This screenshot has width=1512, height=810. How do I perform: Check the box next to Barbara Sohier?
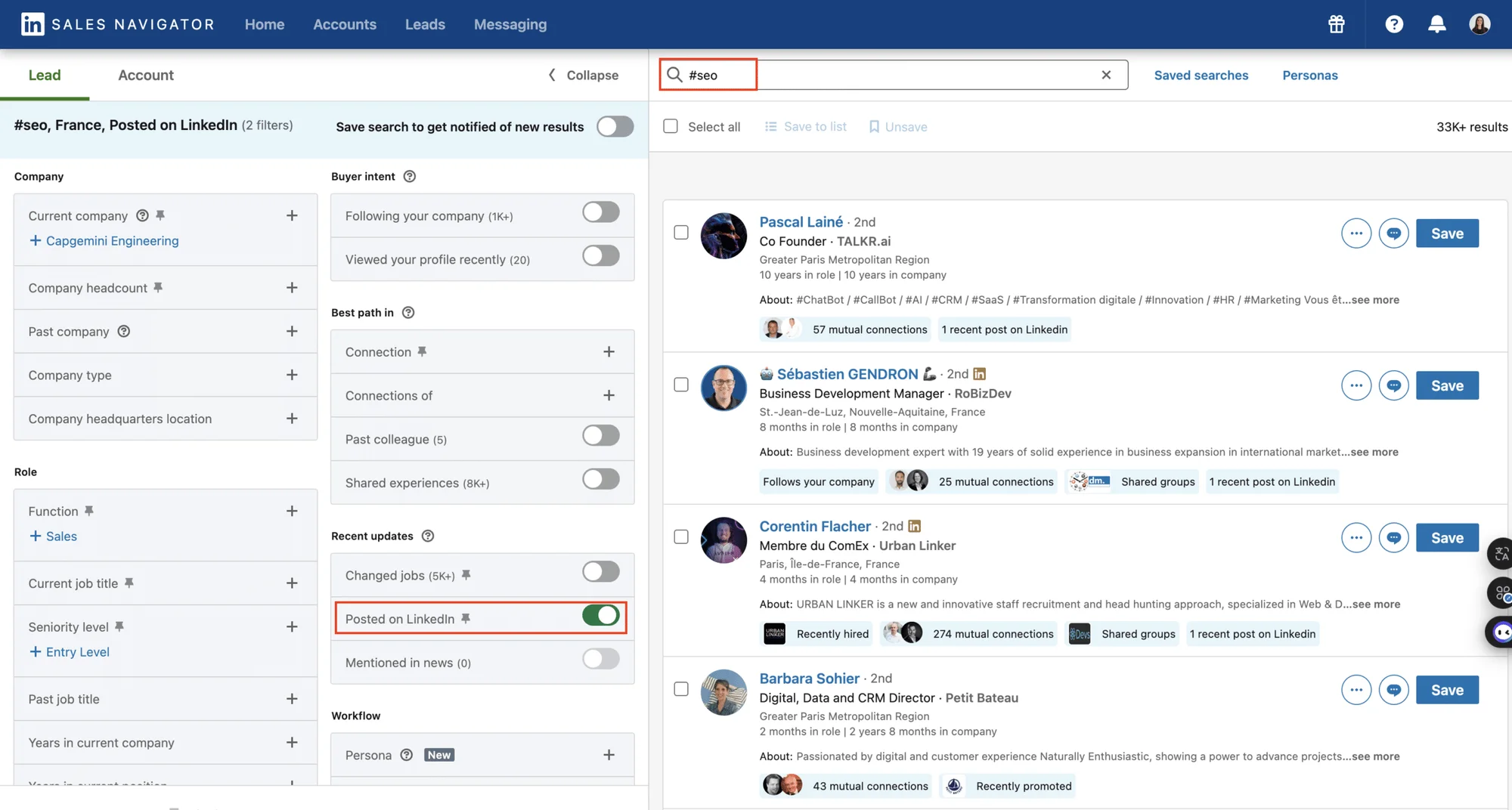[681, 689]
